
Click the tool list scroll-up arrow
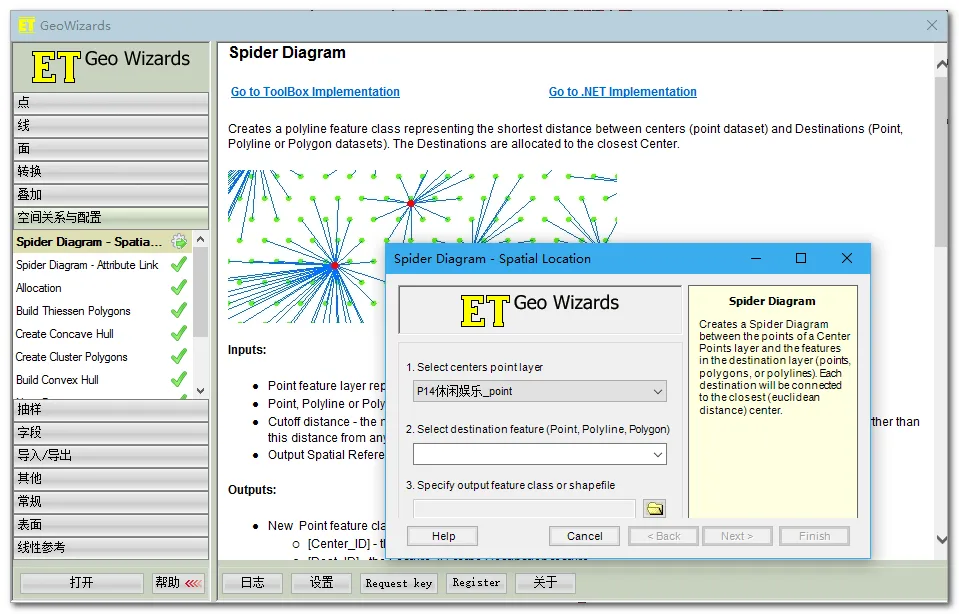[x=201, y=239]
